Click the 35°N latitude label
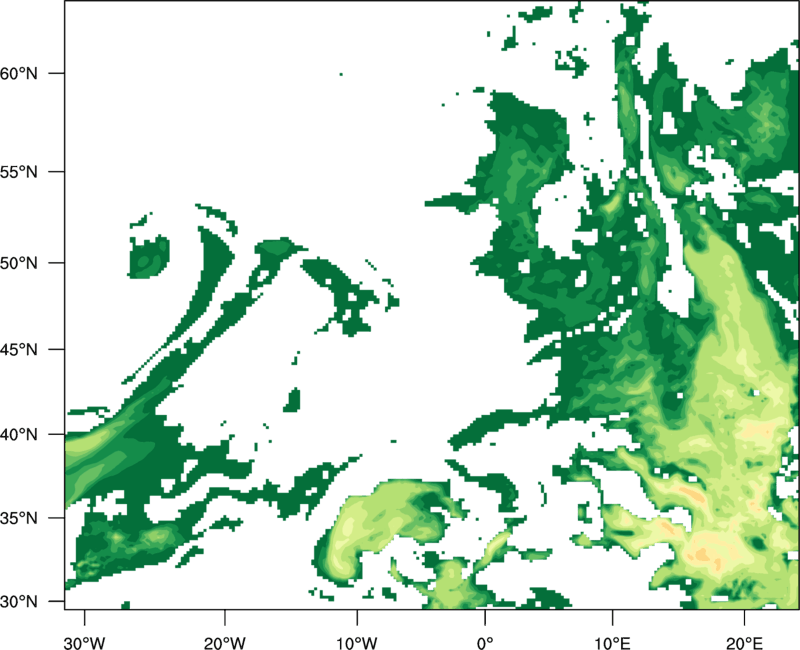Screen dimensions: 800x650 pyautogui.click(x=19, y=518)
